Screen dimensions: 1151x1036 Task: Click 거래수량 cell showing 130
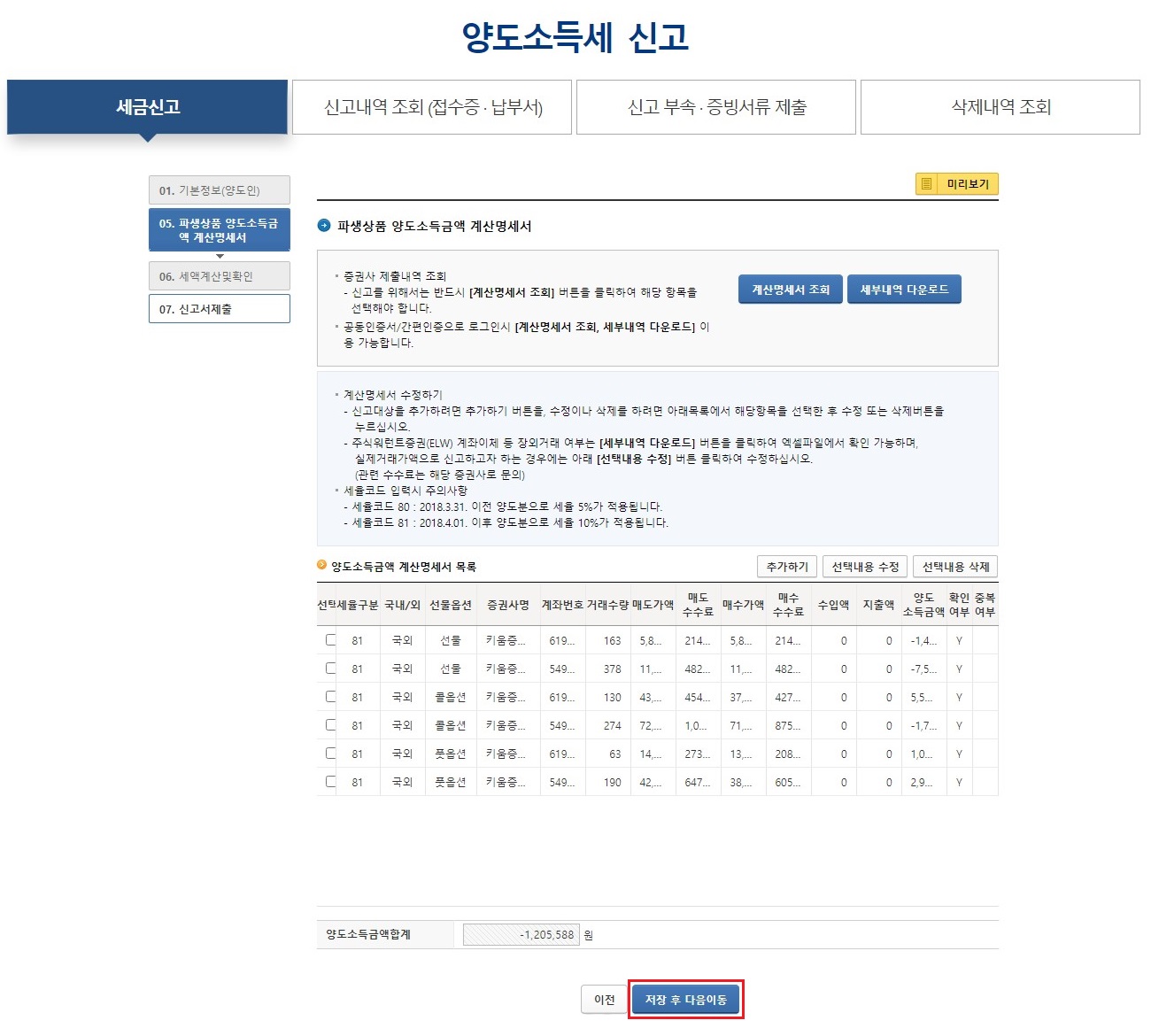[x=608, y=697]
